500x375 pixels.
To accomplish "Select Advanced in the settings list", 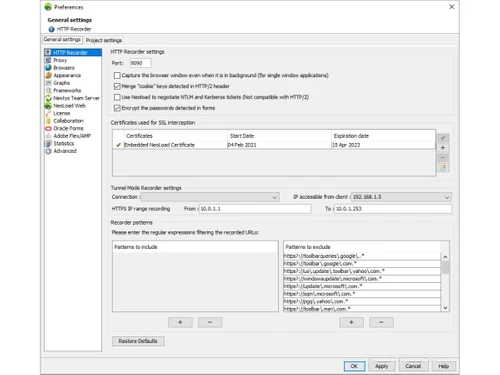I will click(65, 151).
